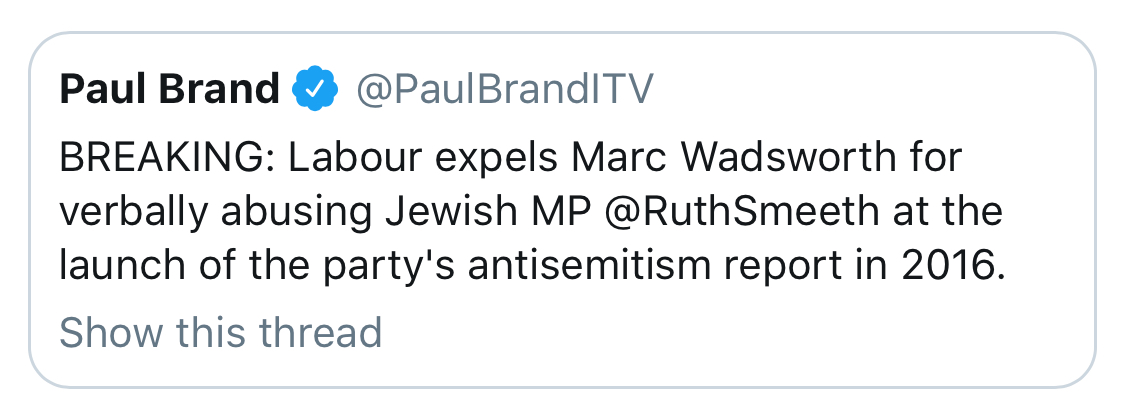Click the blue verified badge icon
Image resolution: width=1125 pixels, height=413 pixels.
pyautogui.click(x=313, y=91)
